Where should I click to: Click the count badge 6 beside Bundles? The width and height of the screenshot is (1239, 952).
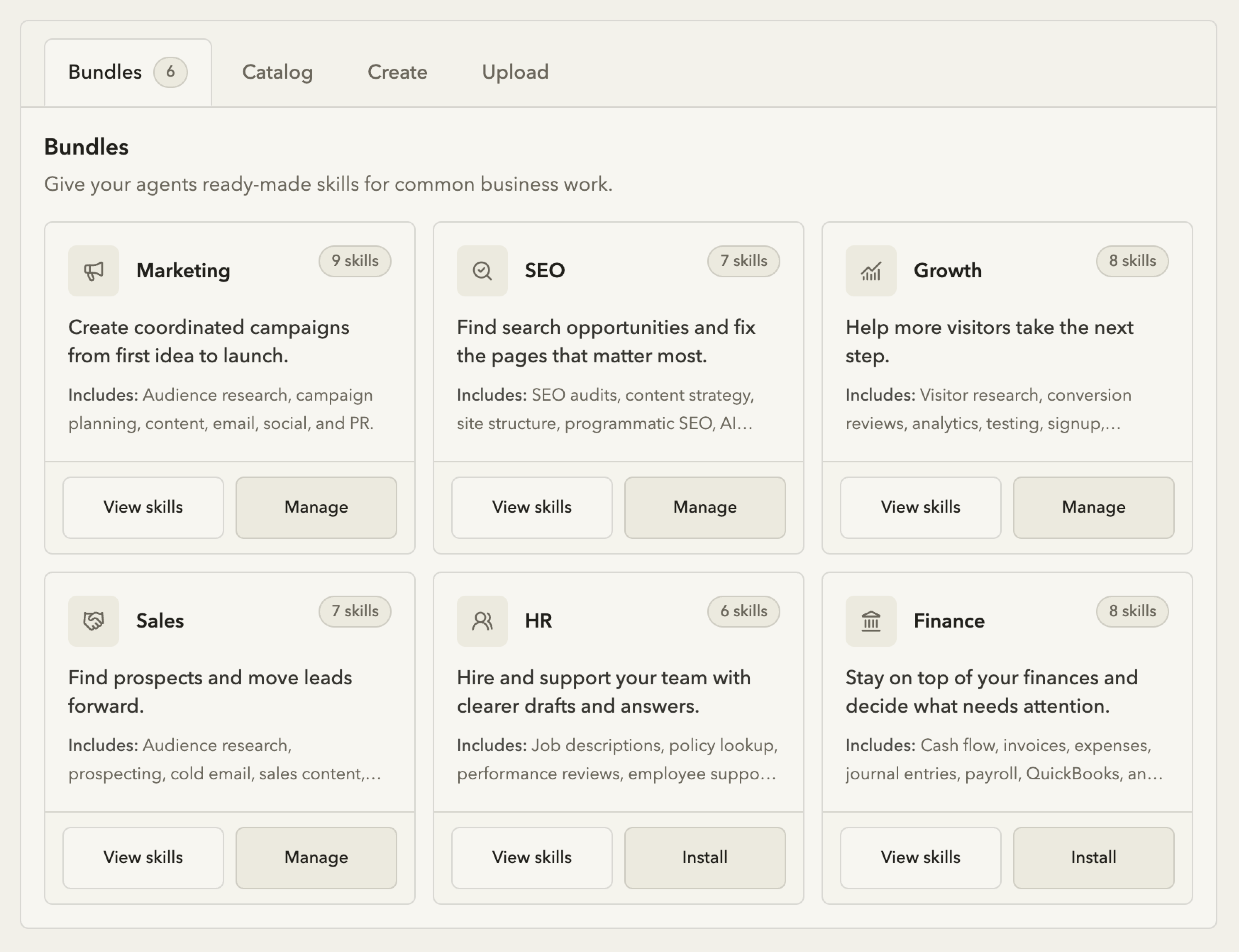(x=171, y=73)
